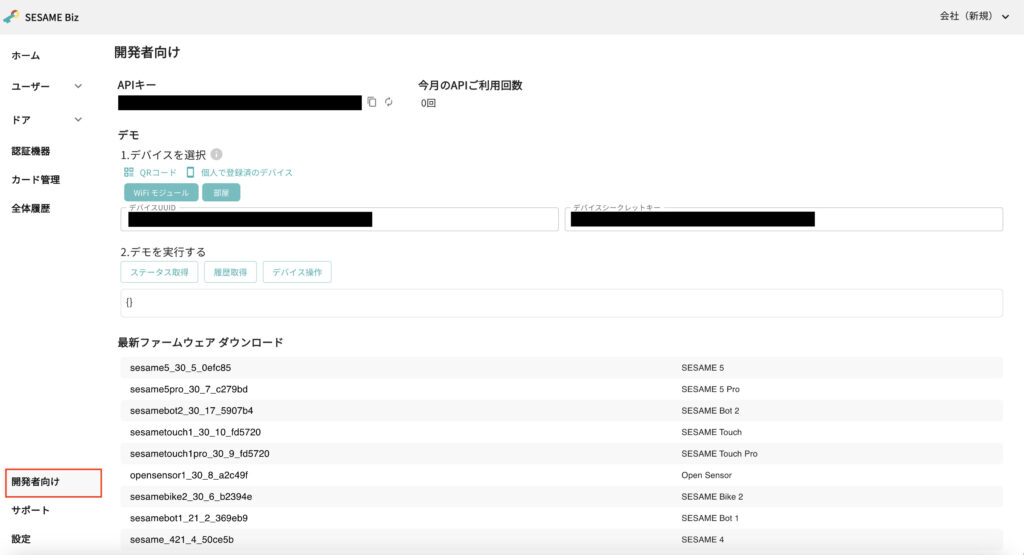
Task: Click the phone icon for registered devices
Action: (190, 172)
